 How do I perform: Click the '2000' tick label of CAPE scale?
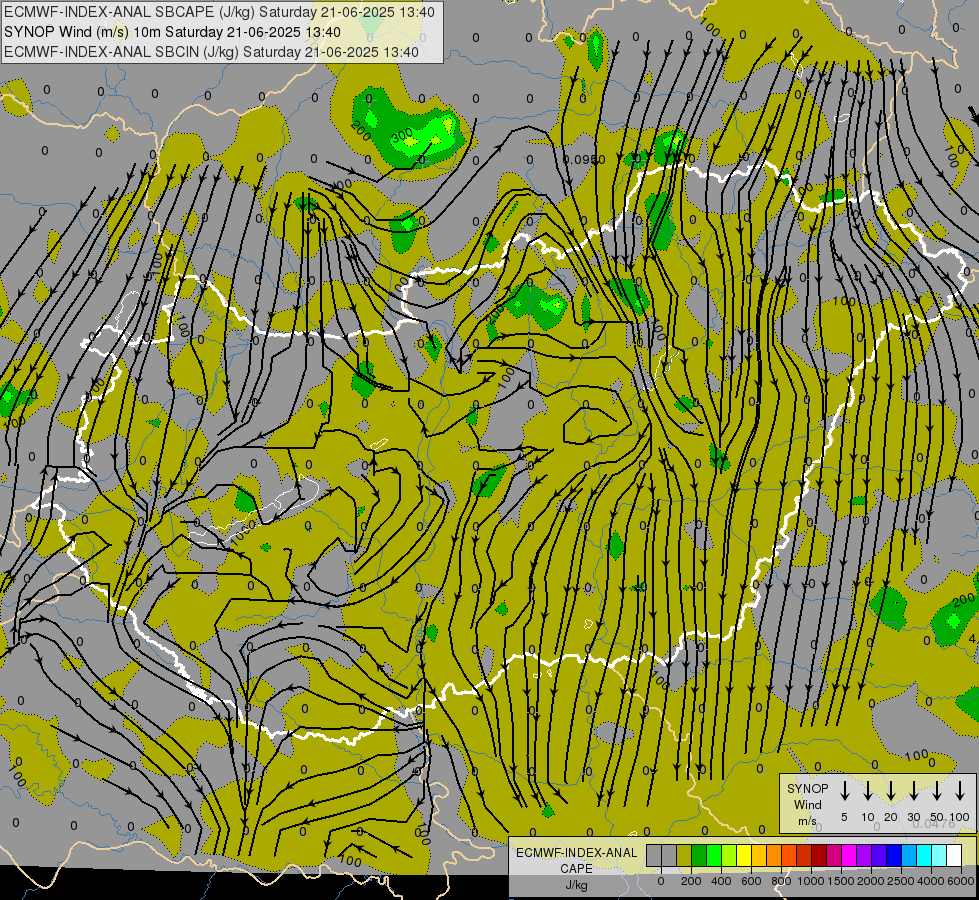point(871,881)
